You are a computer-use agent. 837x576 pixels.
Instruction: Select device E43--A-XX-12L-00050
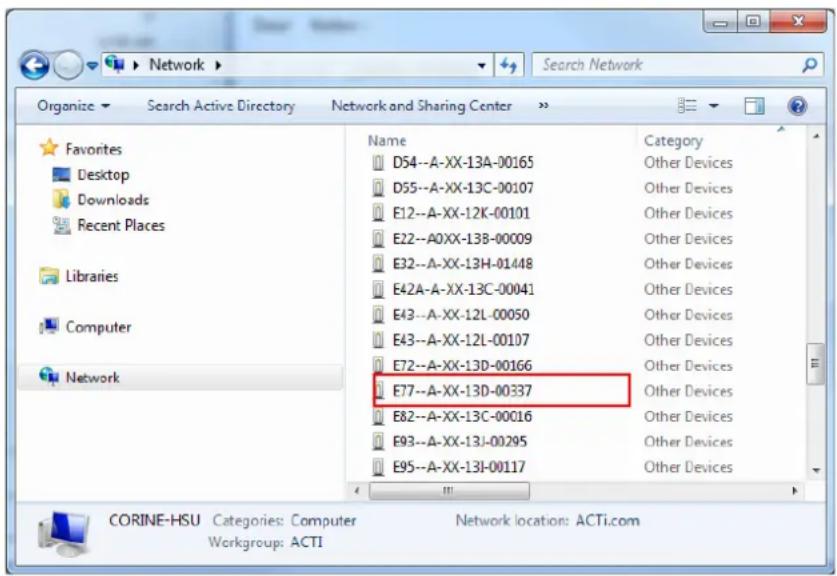point(461,314)
